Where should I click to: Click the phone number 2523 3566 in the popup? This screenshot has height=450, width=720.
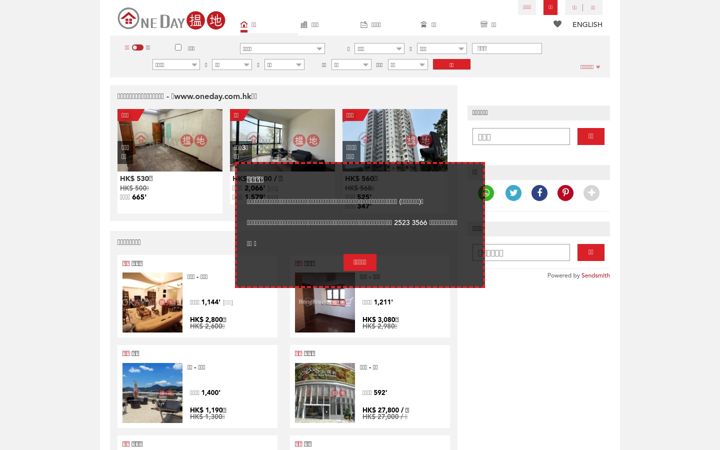[x=411, y=222]
